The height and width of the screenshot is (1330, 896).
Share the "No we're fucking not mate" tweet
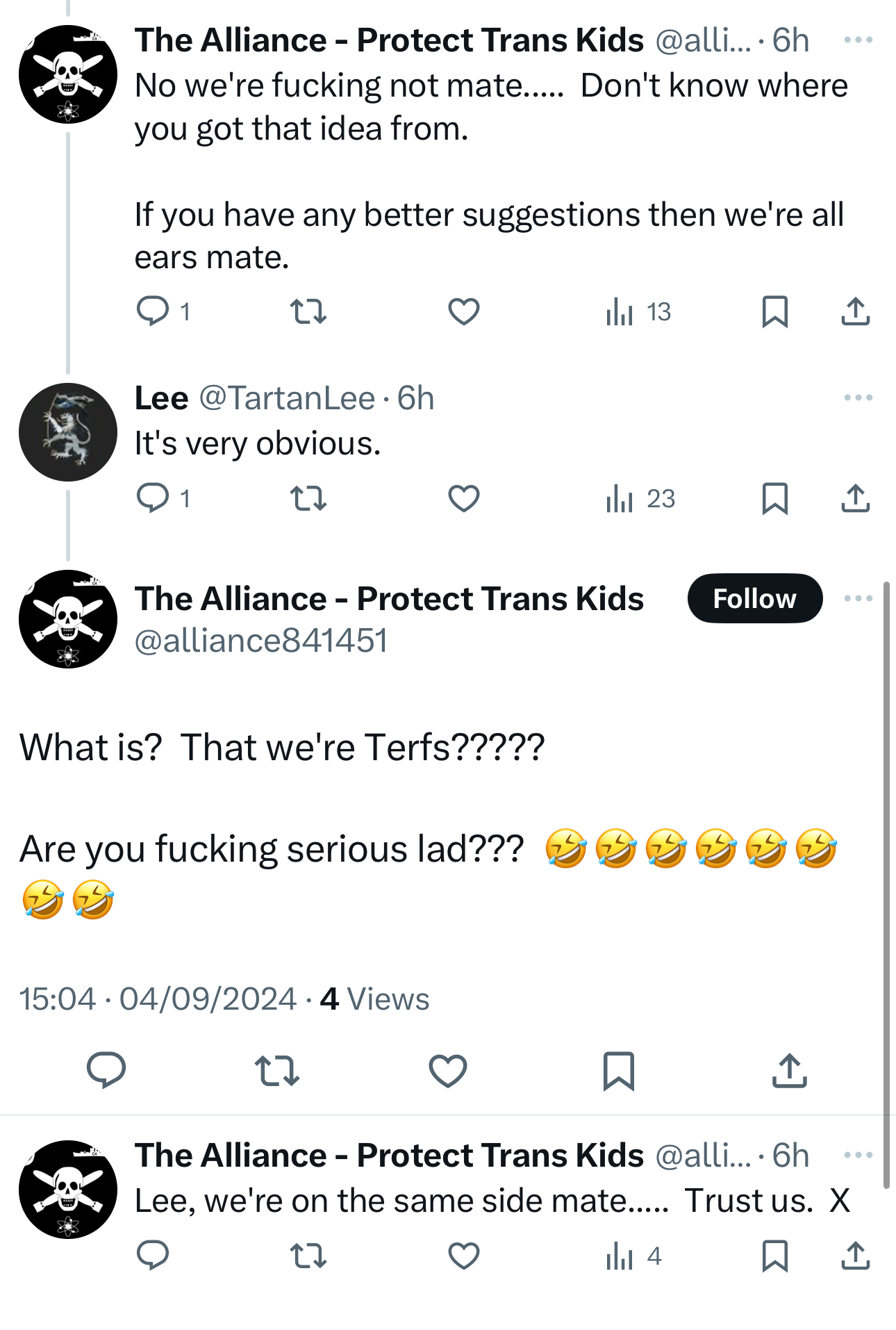[855, 311]
